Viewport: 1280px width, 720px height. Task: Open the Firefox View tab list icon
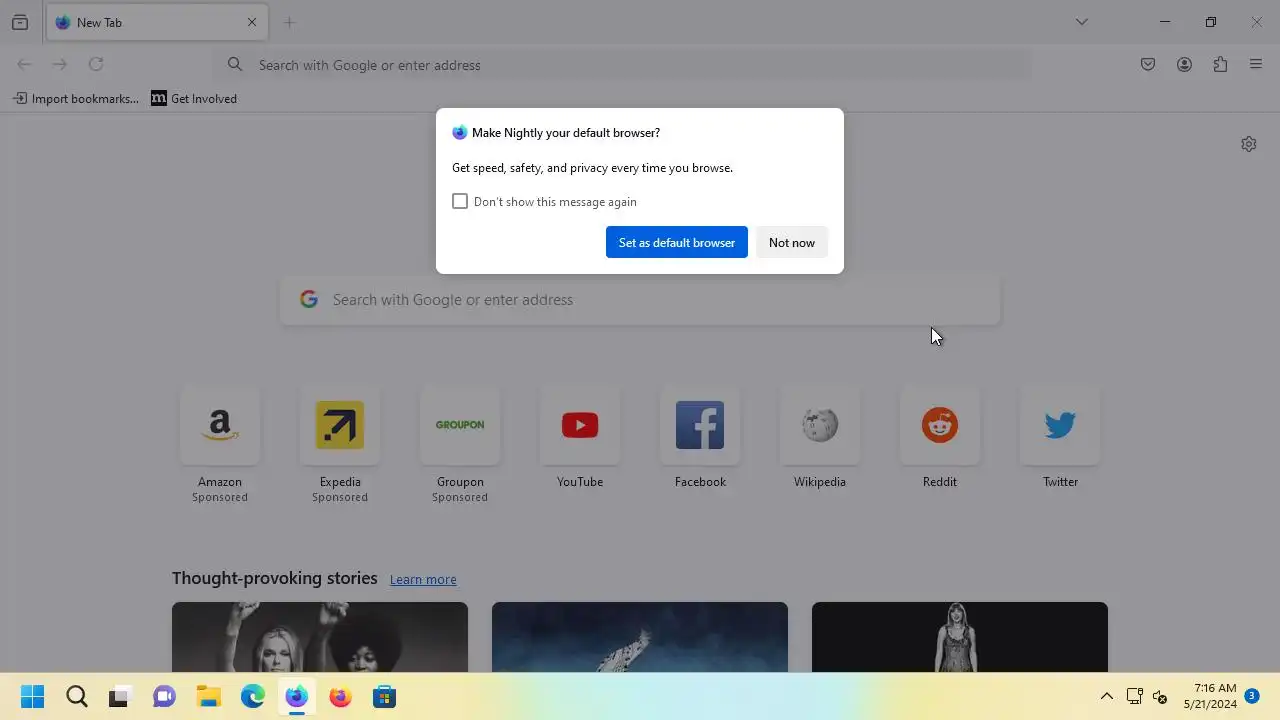(x=20, y=22)
